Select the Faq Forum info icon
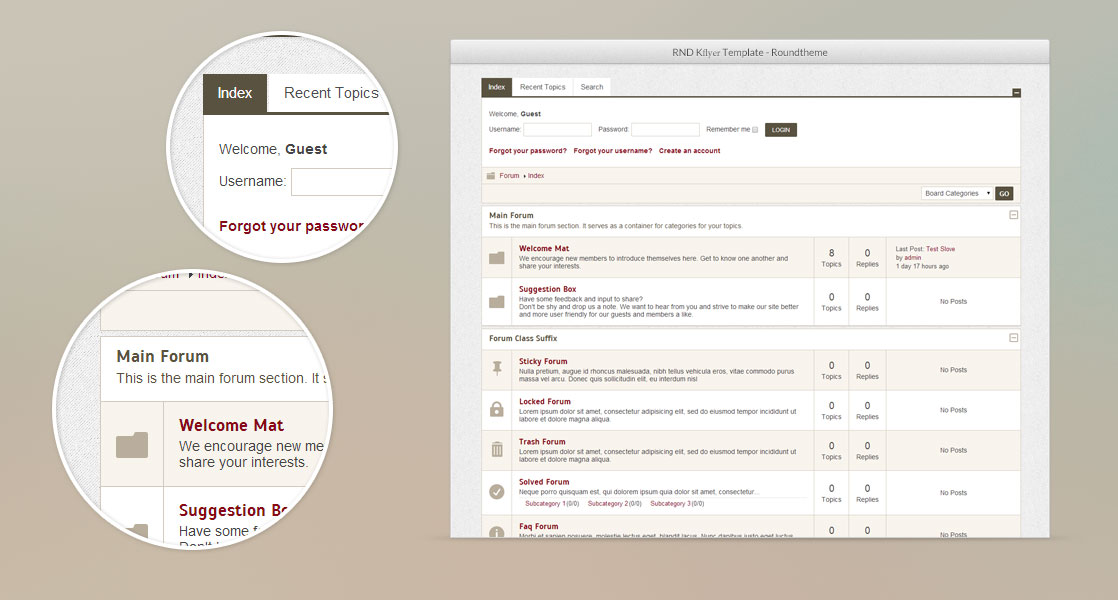The width and height of the screenshot is (1118, 600). click(497, 532)
